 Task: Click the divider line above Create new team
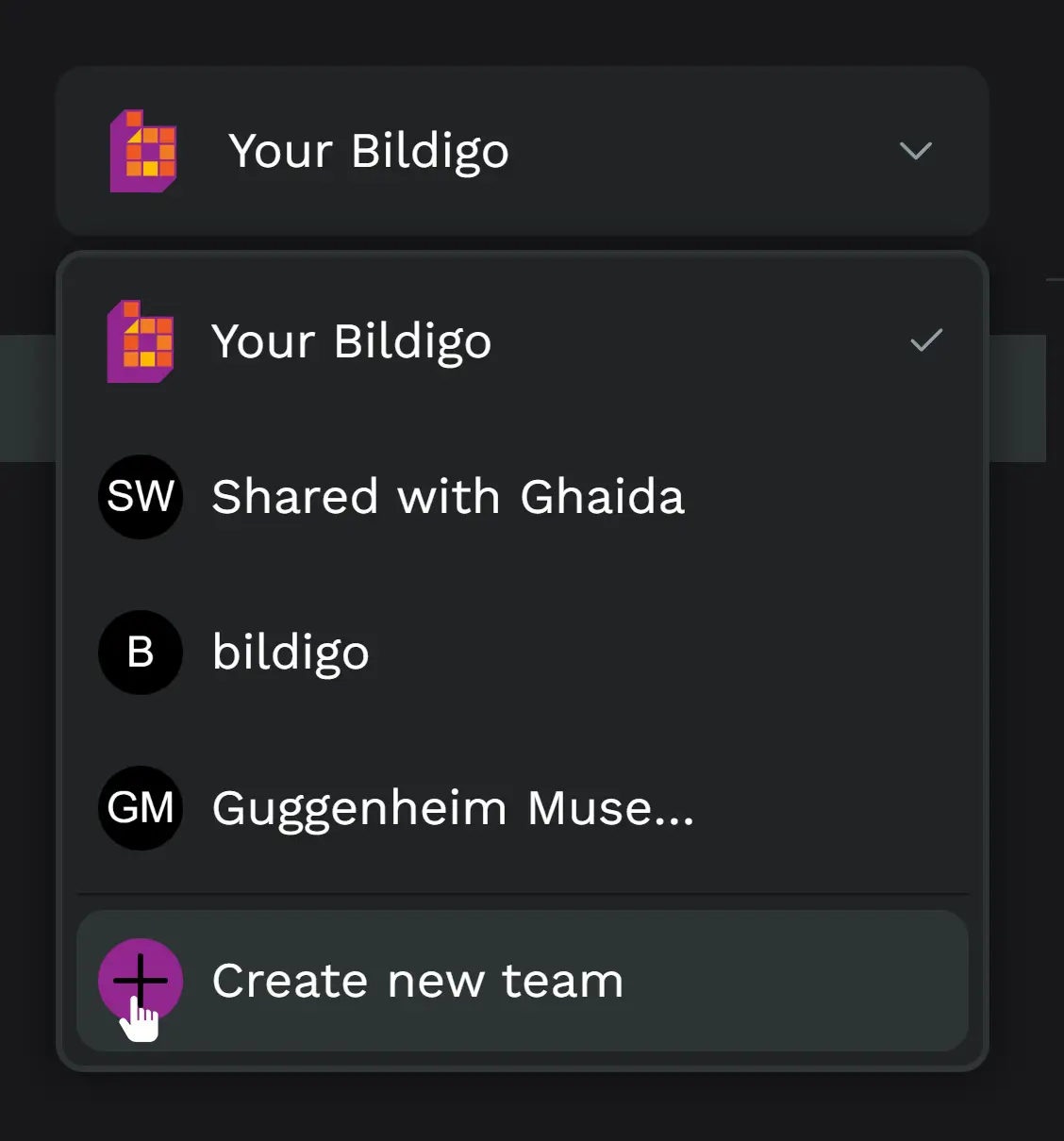pyautogui.click(x=523, y=893)
